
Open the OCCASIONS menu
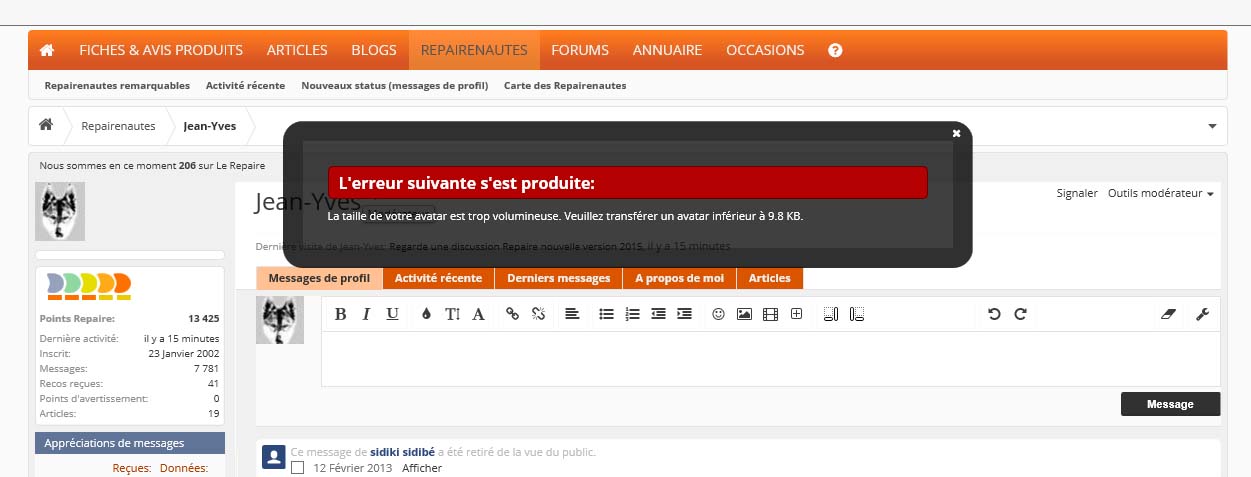click(765, 50)
